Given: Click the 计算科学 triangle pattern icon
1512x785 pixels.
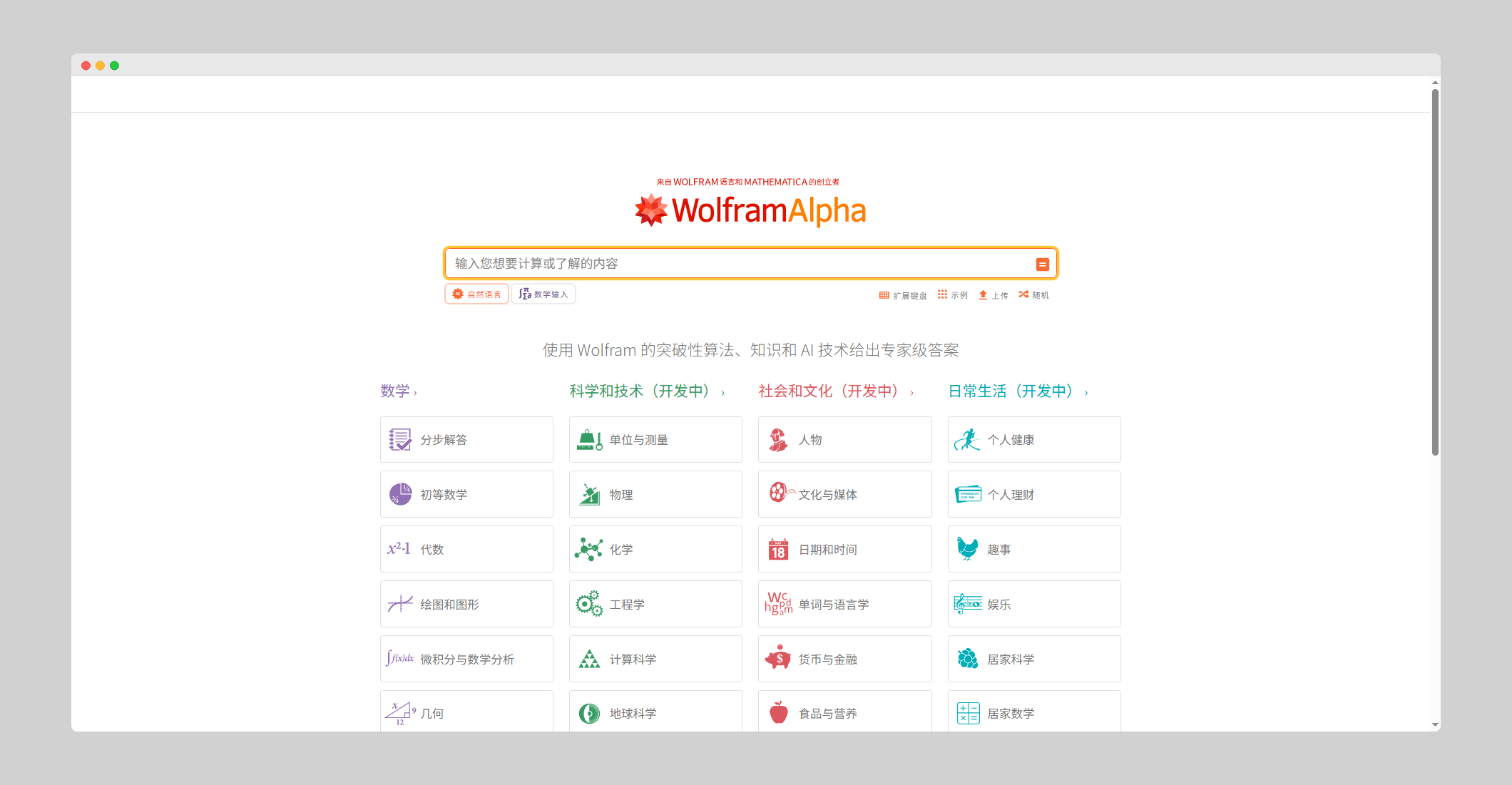Looking at the screenshot, I should (x=589, y=659).
